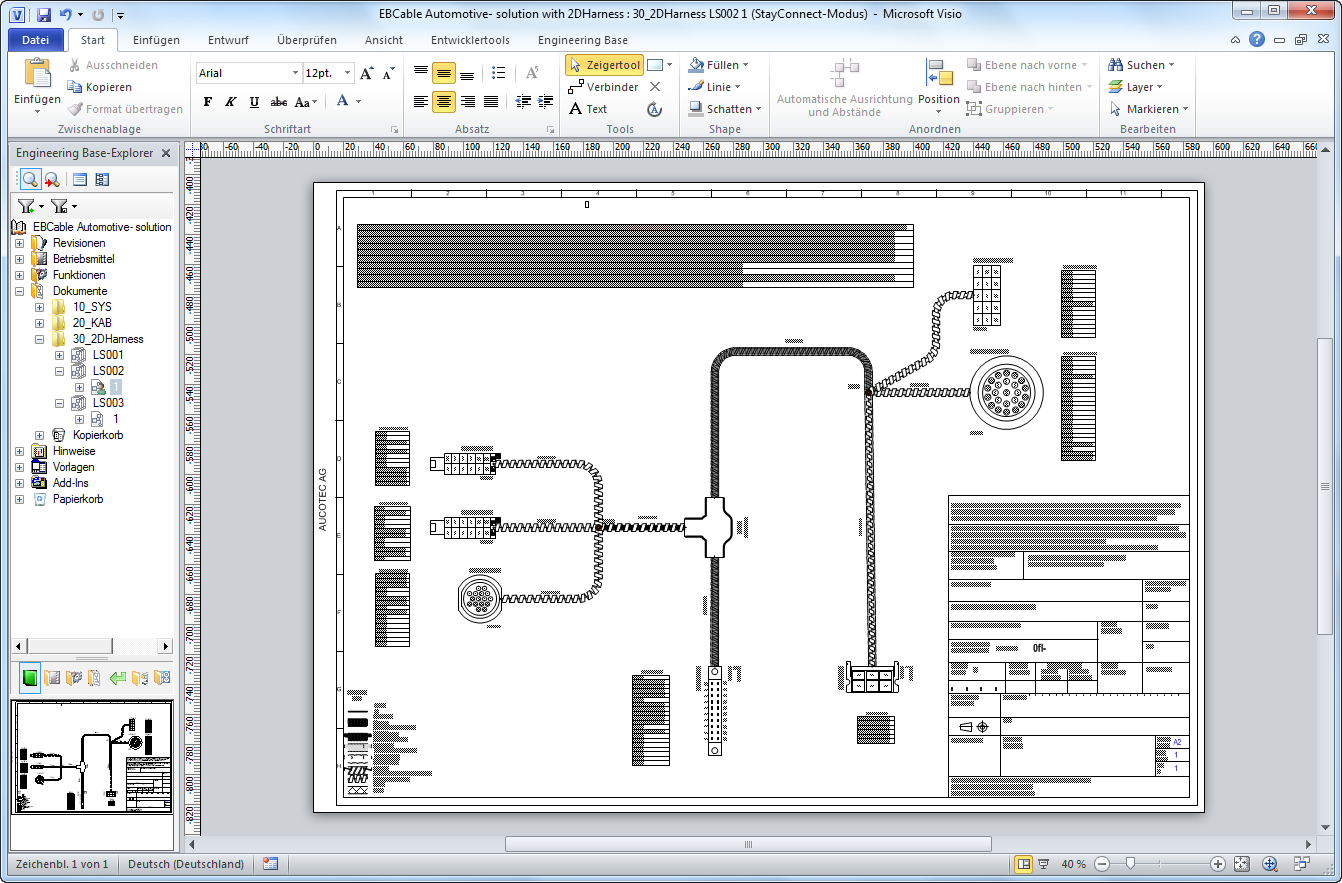This screenshot has width=1342, height=883.
Task: Click the Increase font size icon
Action: pos(367,73)
